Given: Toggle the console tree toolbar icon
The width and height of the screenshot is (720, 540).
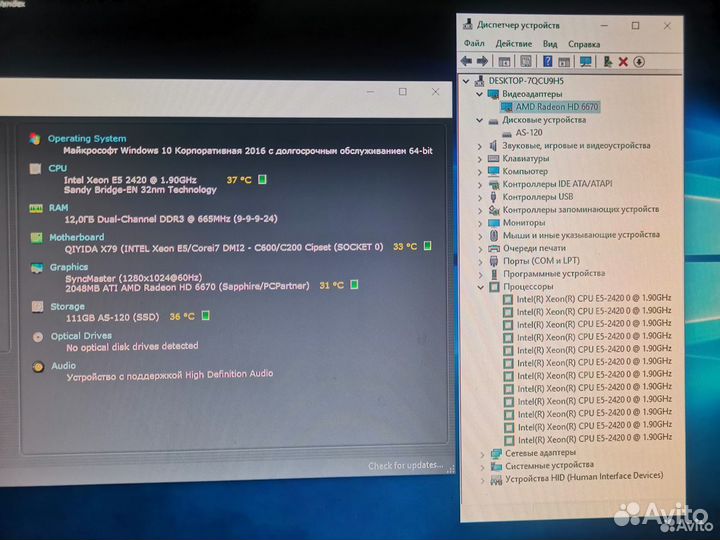Looking at the screenshot, I should [505, 61].
